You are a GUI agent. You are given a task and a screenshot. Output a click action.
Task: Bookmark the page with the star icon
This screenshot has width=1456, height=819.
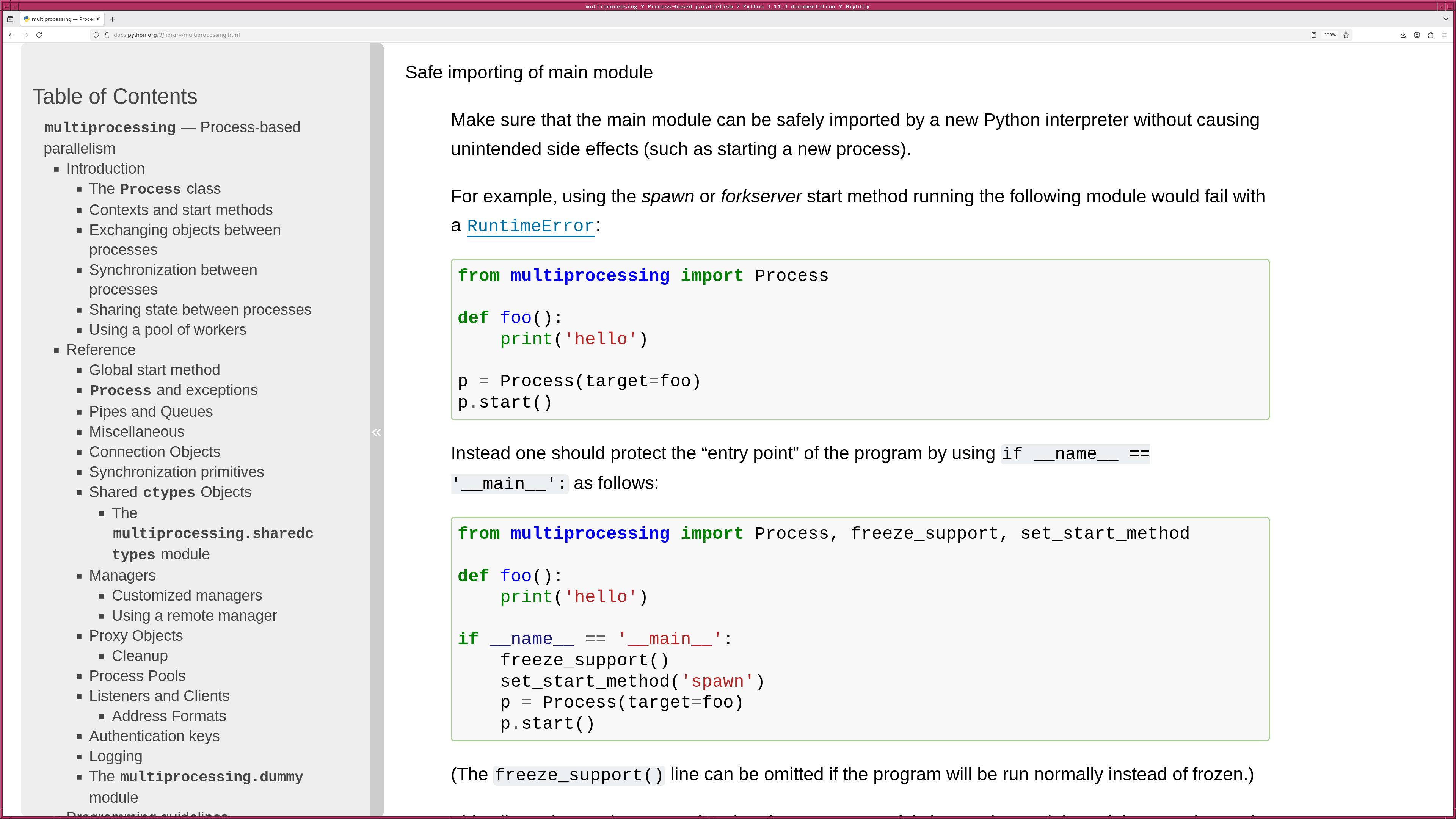1346,35
